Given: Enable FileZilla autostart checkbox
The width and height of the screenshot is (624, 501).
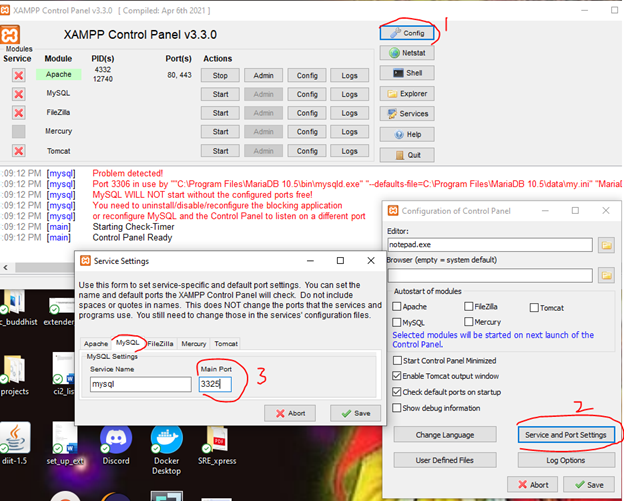Looking at the screenshot, I should tap(468, 306).
